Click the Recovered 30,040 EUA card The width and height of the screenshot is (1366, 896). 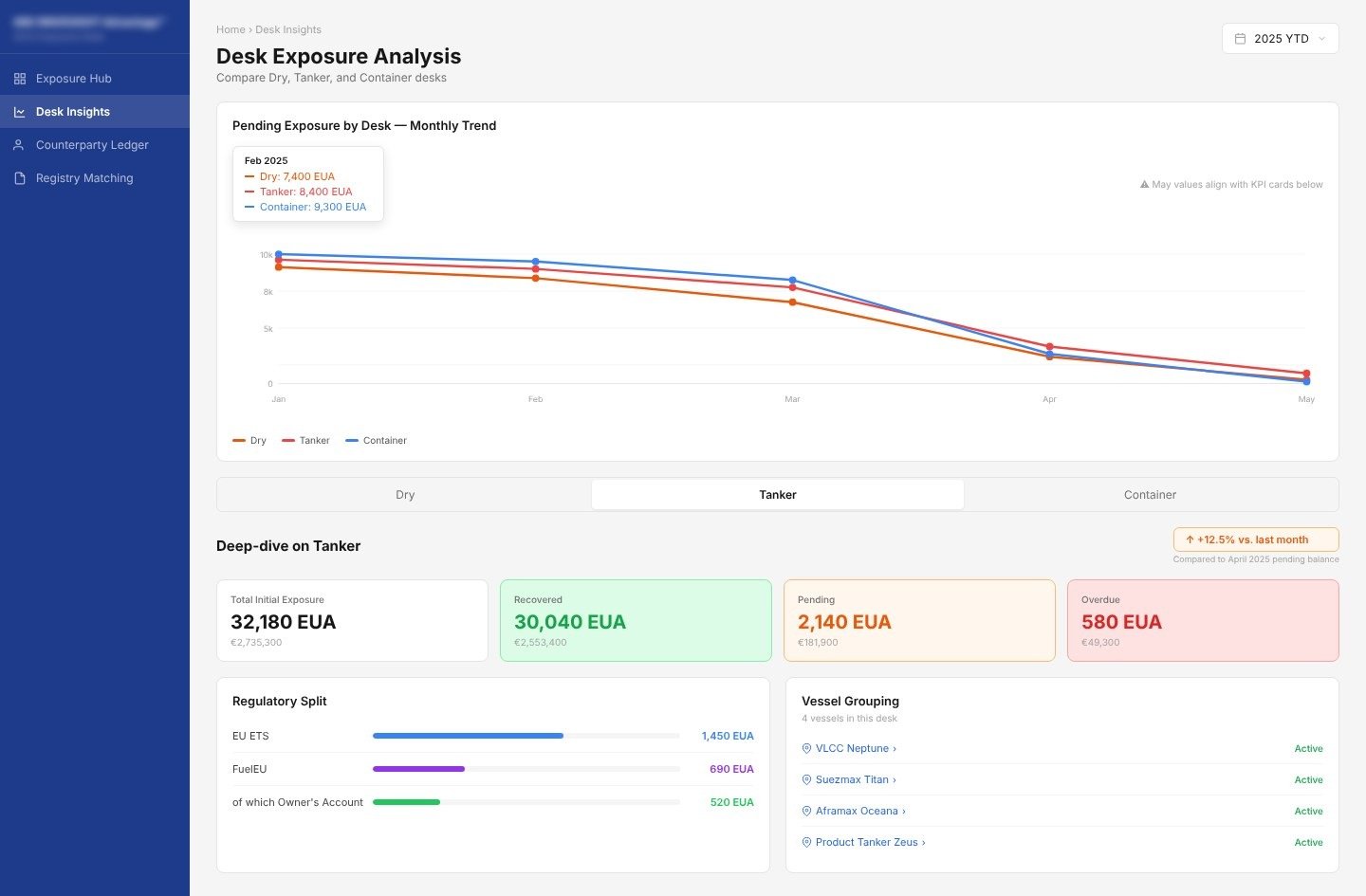(x=636, y=620)
